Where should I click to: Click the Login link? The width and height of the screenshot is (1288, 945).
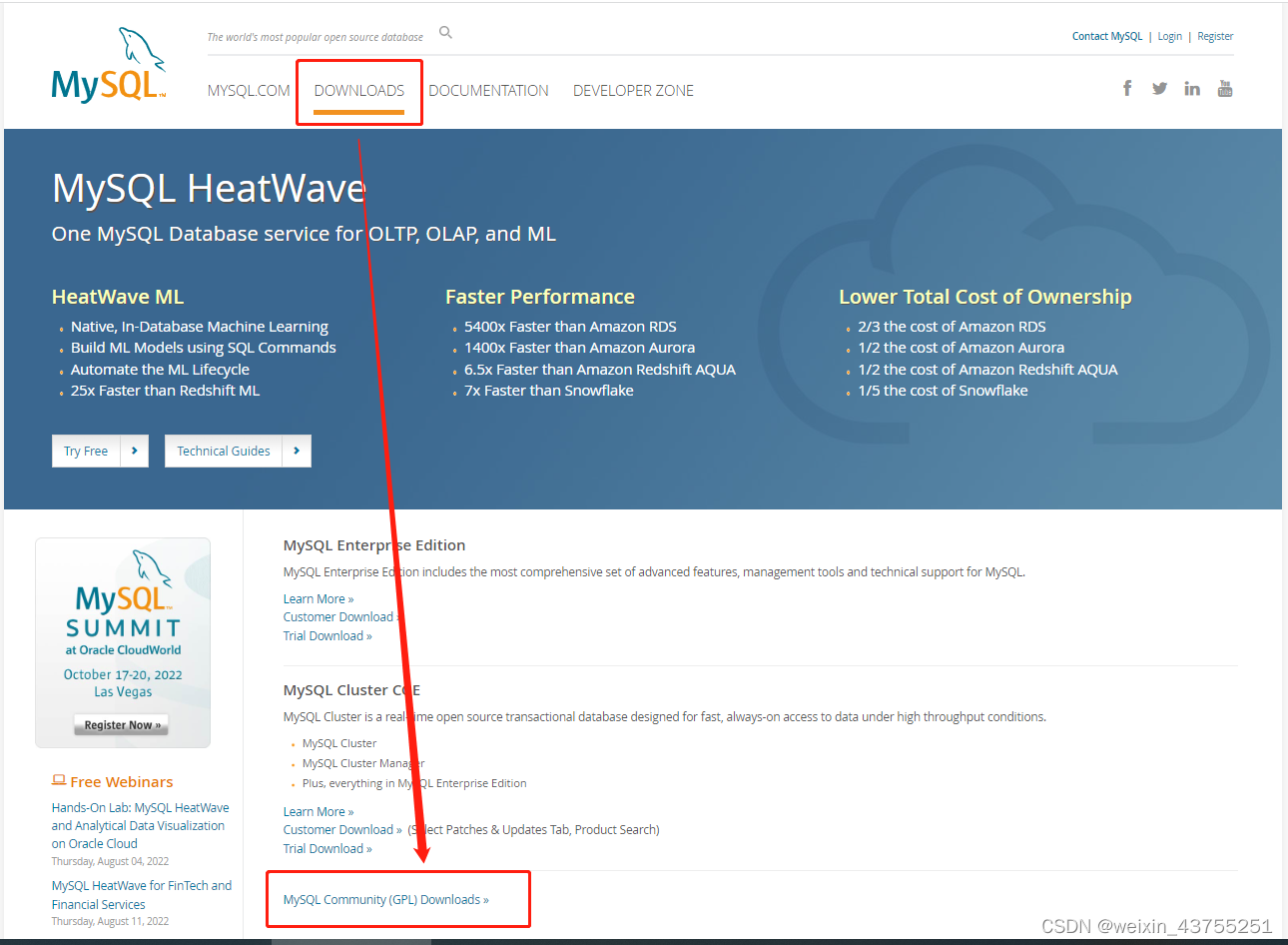coord(1170,36)
